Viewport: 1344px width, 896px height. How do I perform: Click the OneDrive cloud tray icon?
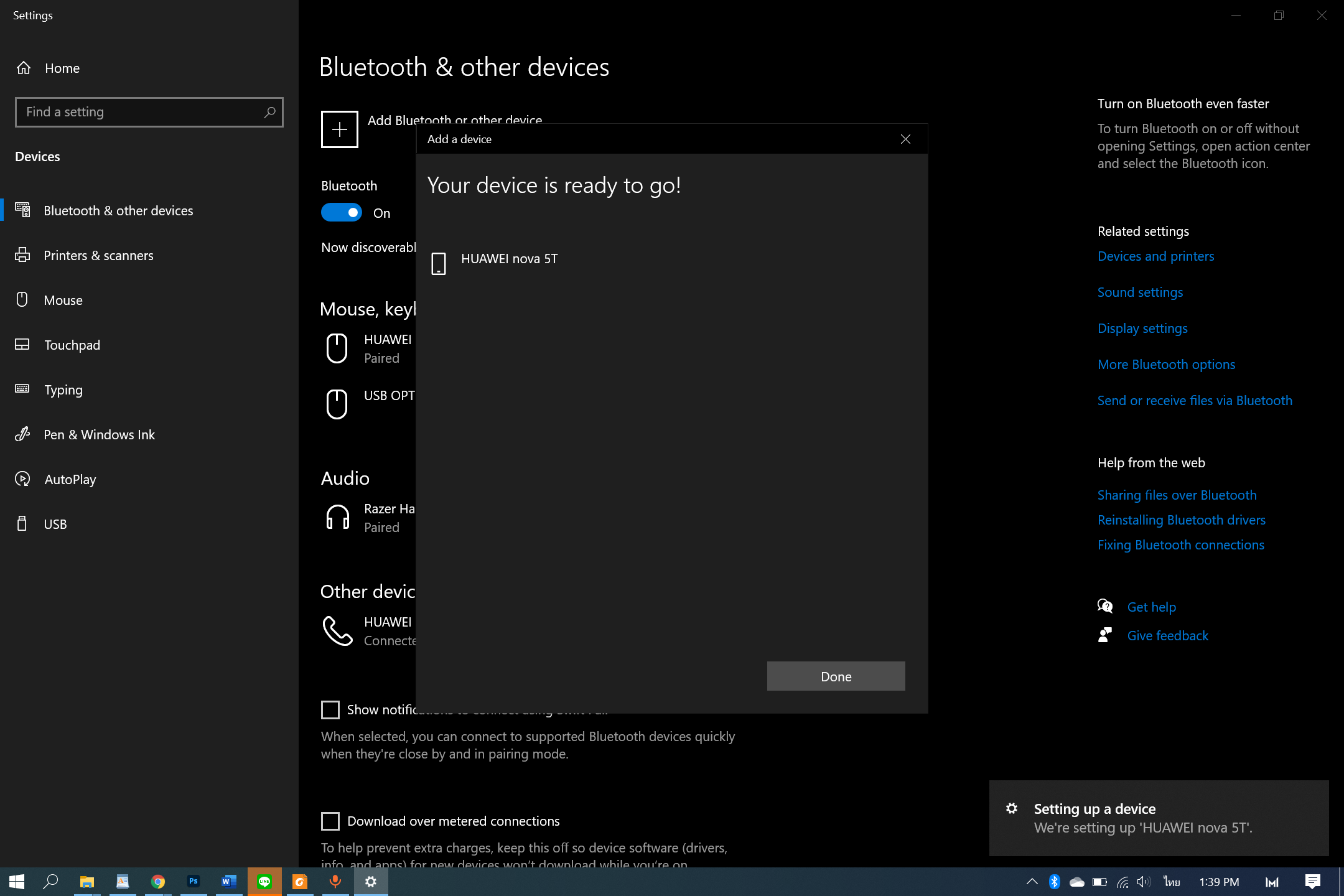[1076, 882]
